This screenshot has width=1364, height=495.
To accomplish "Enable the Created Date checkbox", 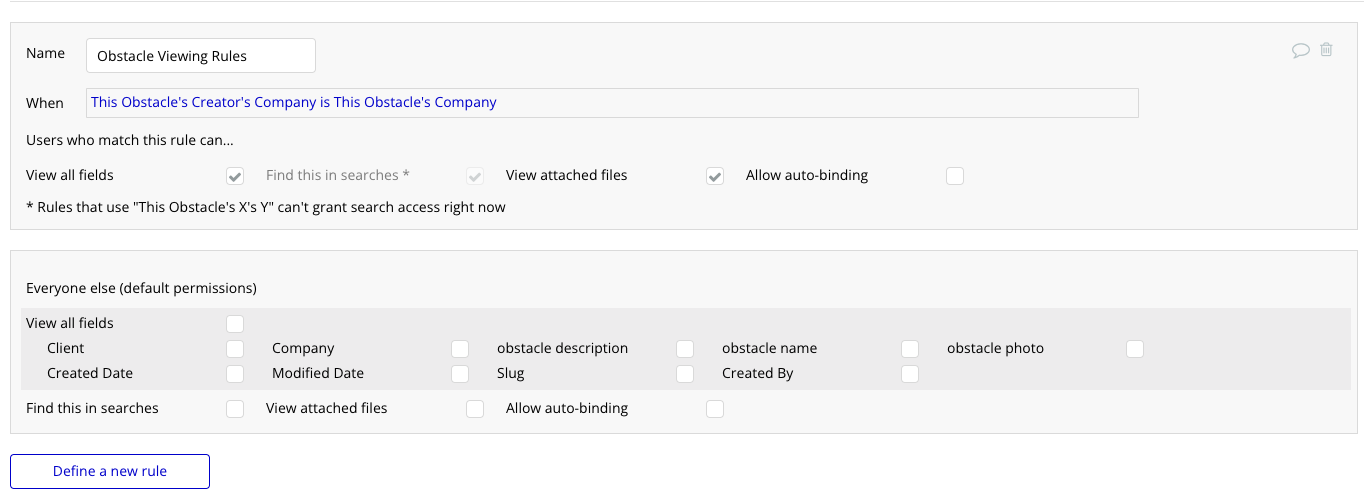I will pyautogui.click(x=235, y=374).
